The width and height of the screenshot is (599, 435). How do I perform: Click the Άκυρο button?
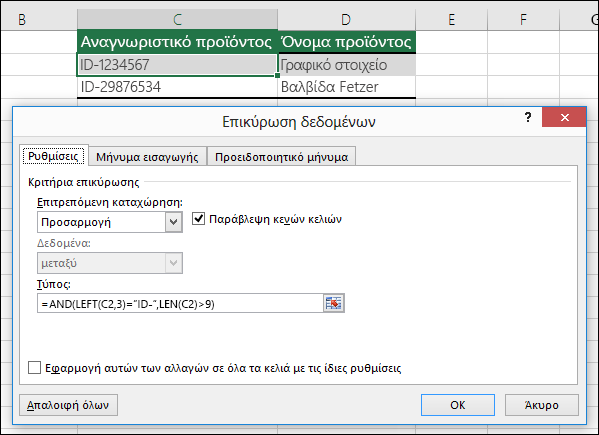(x=542, y=405)
